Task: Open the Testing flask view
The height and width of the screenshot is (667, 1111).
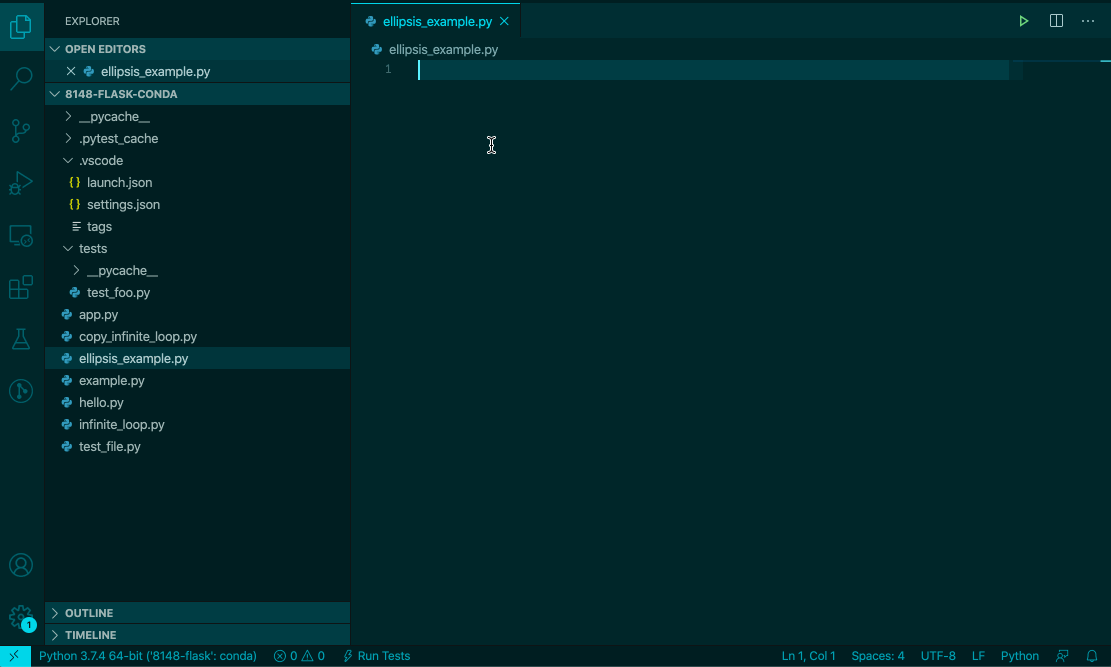Action: [21, 338]
